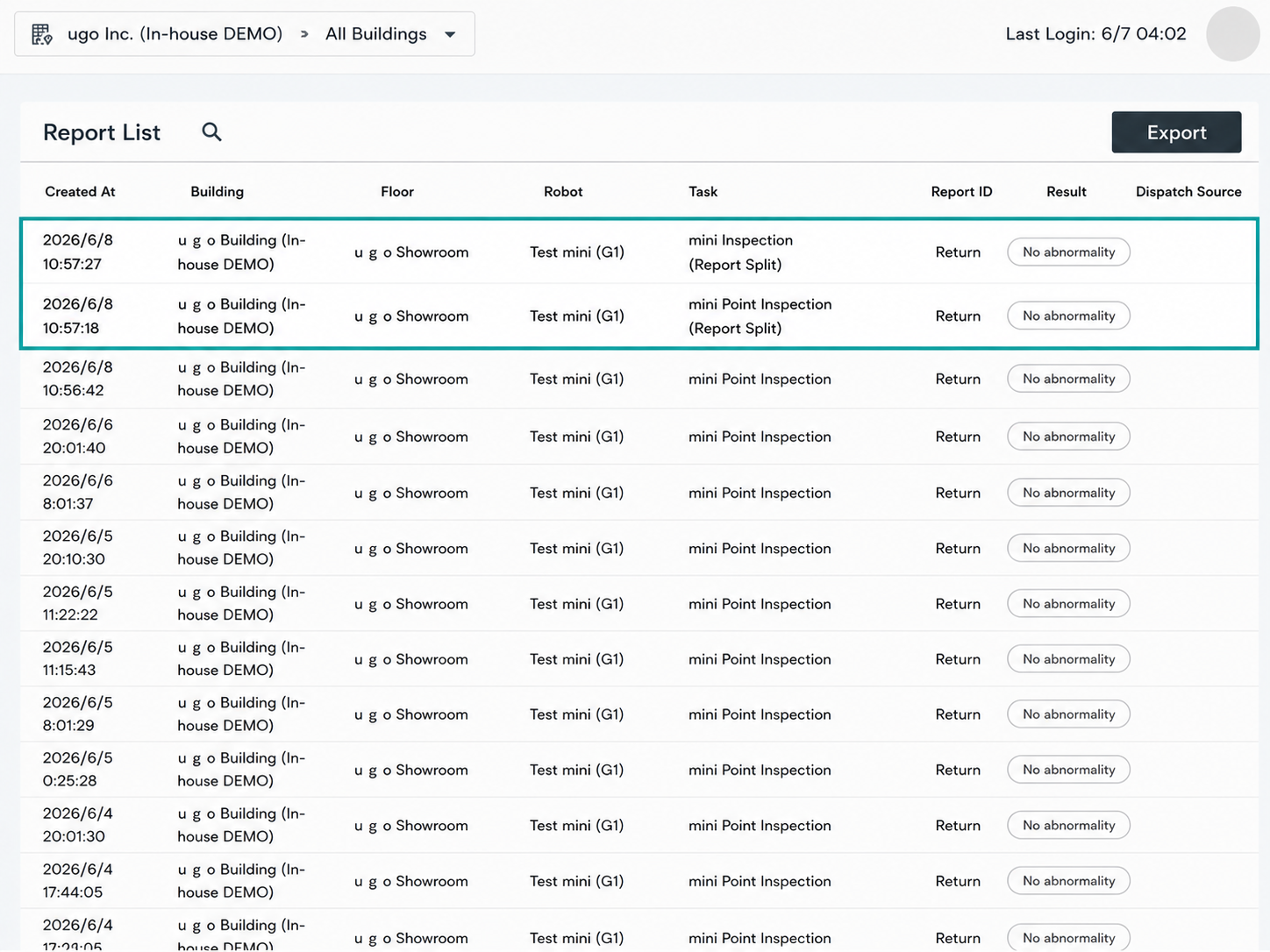This screenshot has width=1270, height=952.
Task: Open the 10:57:27 mini Inspection report row
Action: click(x=639, y=252)
